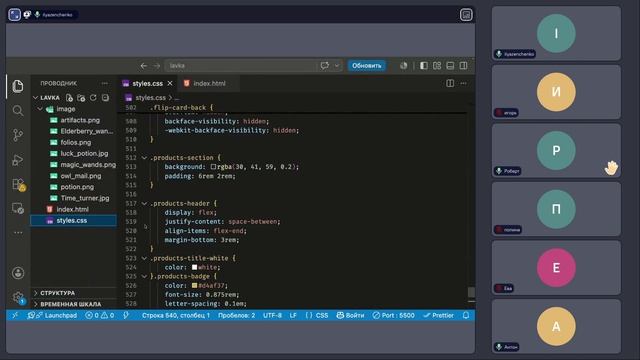Click Launchpad in the status bar

[56, 315]
